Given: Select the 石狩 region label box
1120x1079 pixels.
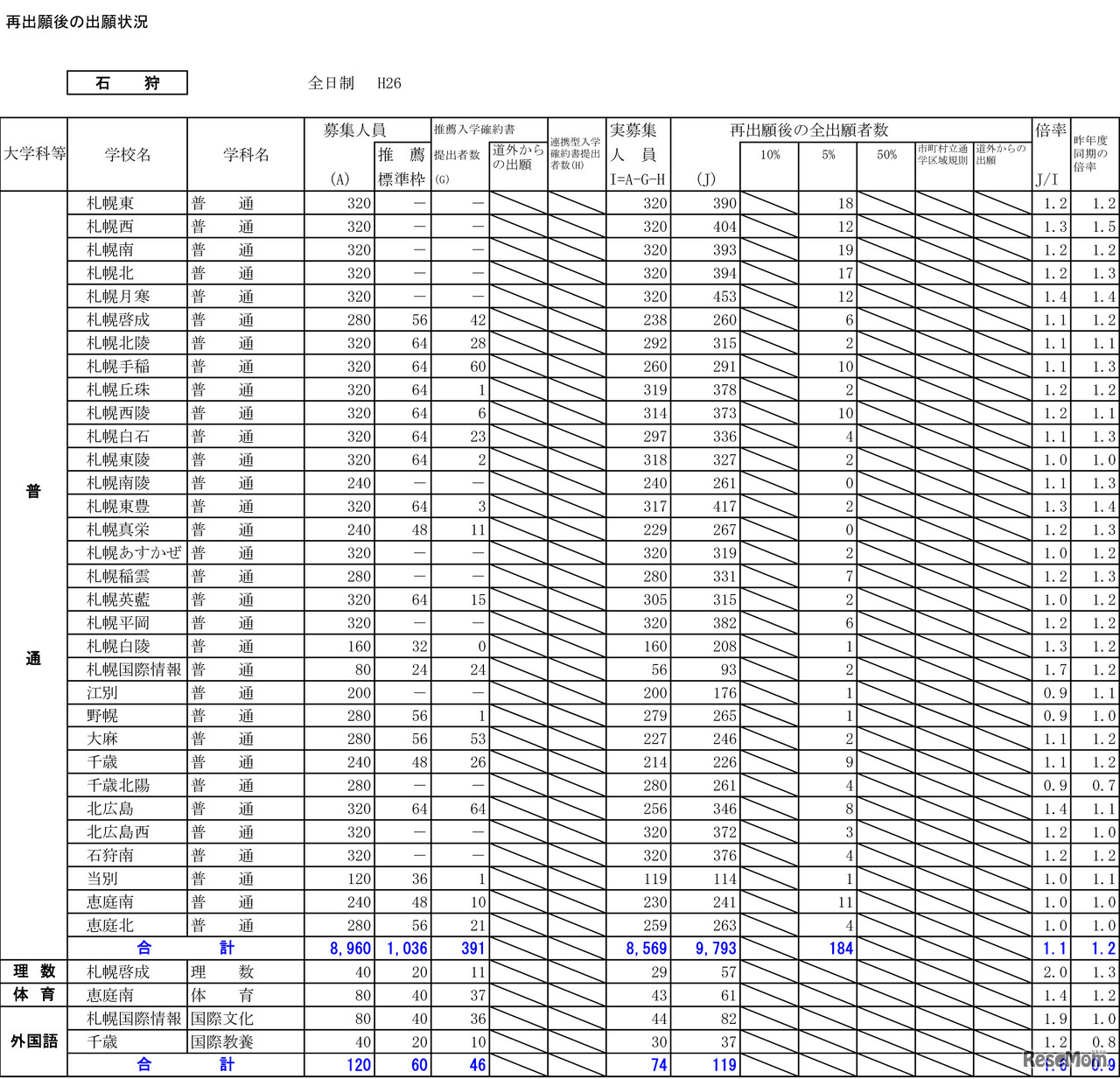Looking at the screenshot, I should coord(127,82).
